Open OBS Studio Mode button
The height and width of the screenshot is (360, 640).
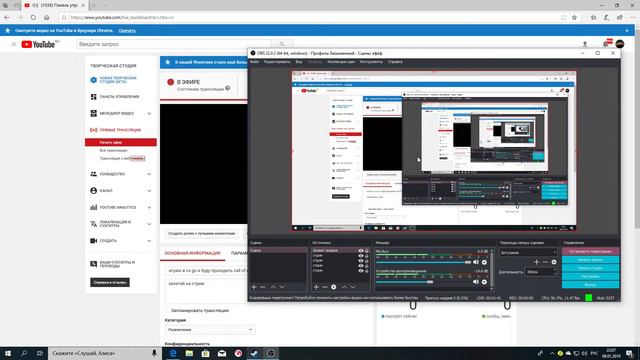pyautogui.click(x=590, y=268)
